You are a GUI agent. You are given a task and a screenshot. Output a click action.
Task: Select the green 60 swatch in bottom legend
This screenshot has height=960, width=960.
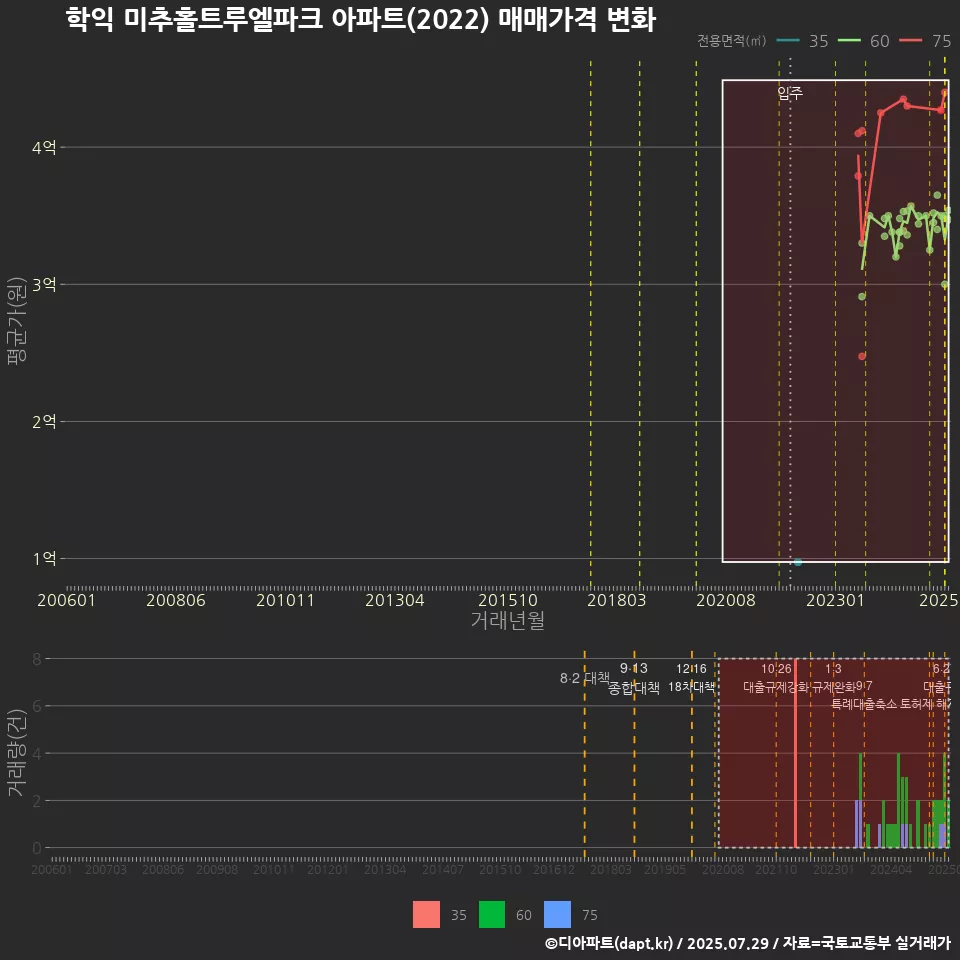pyautogui.click(x=492, y=915)
